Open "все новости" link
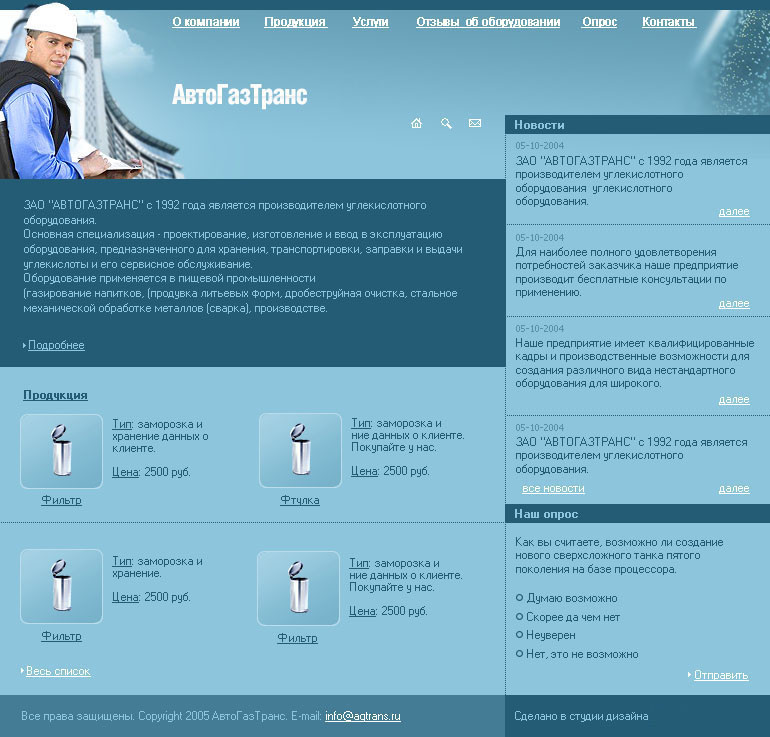The image size is (770, 737). [553, 489]
